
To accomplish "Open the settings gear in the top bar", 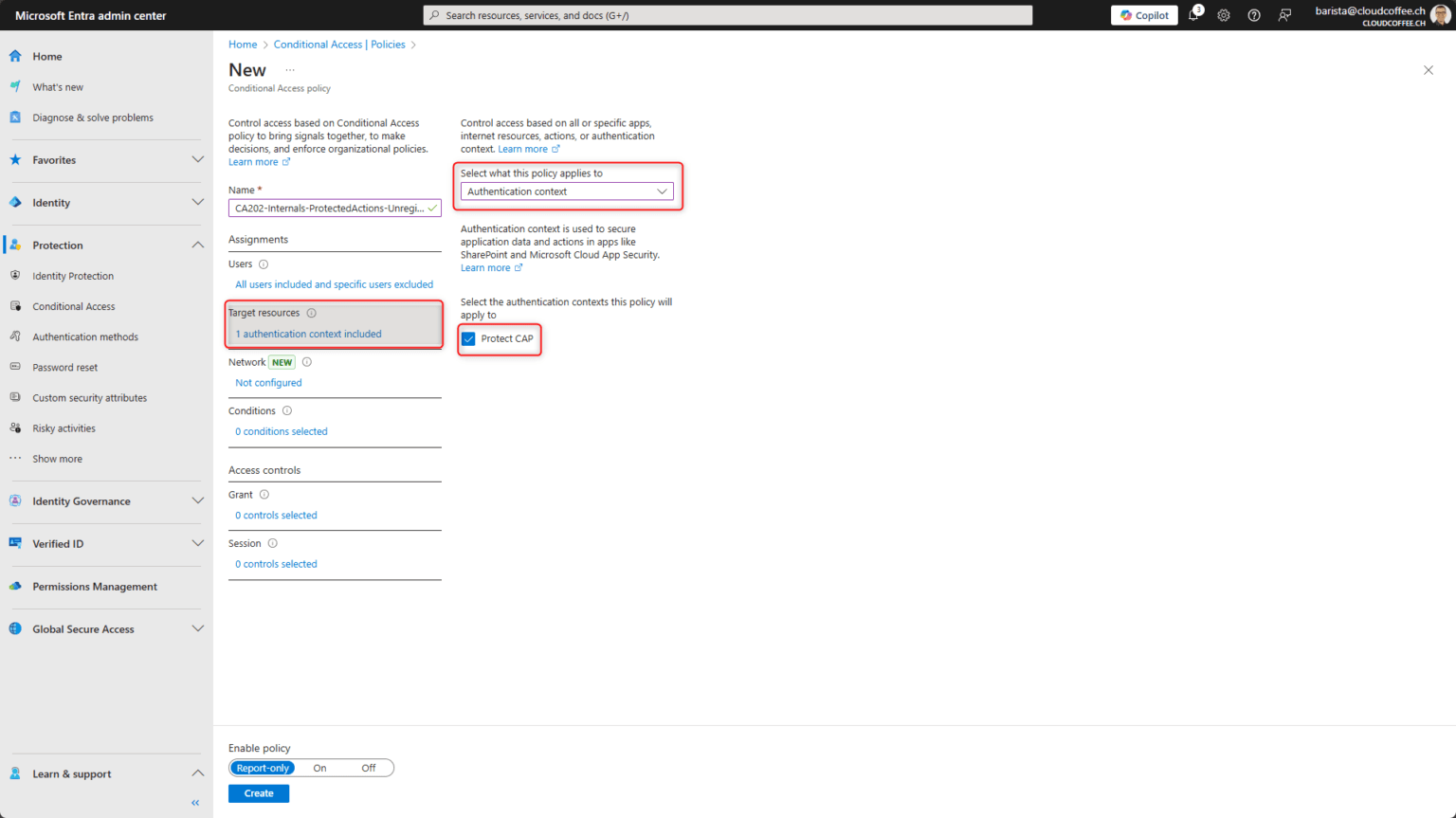I will coord(1223,14).
